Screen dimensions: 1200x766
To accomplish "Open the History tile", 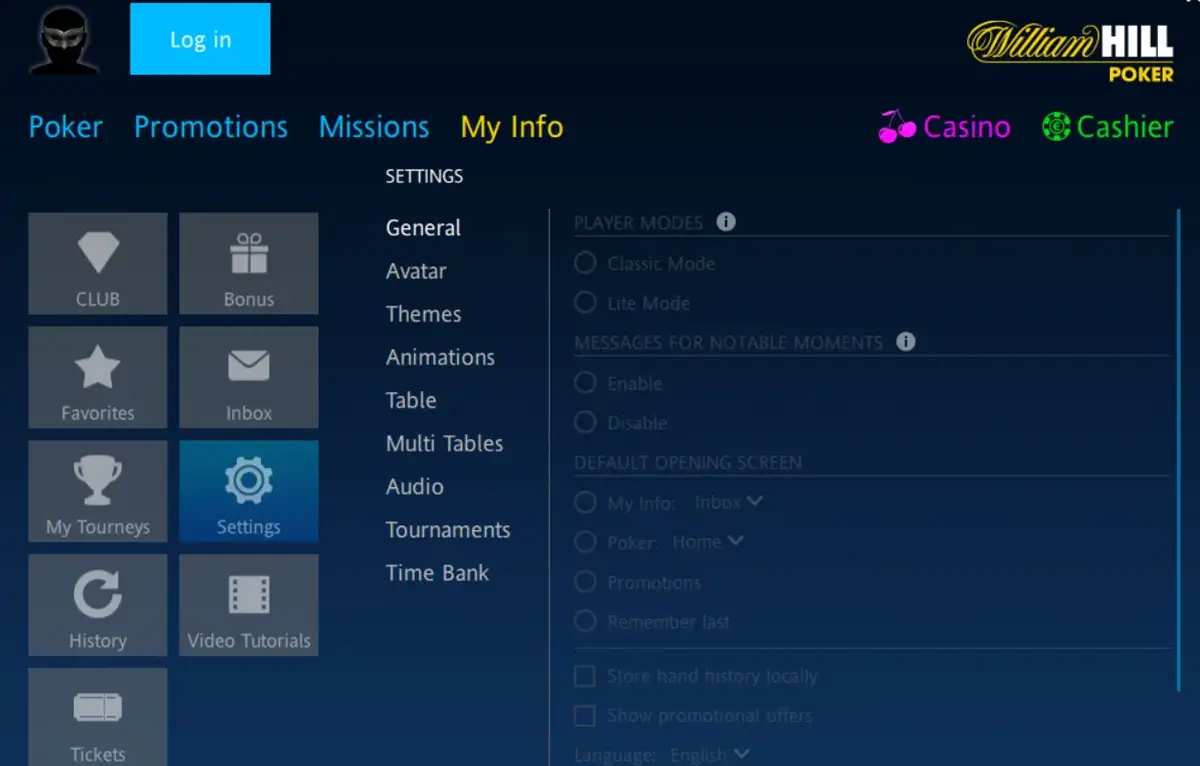I will (x=98, y=605).
